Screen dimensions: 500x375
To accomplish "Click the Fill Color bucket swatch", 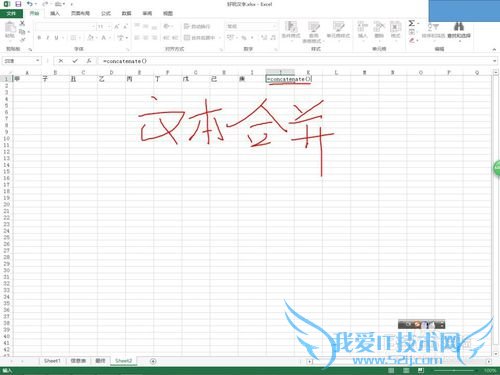I will tap(90, 38).
